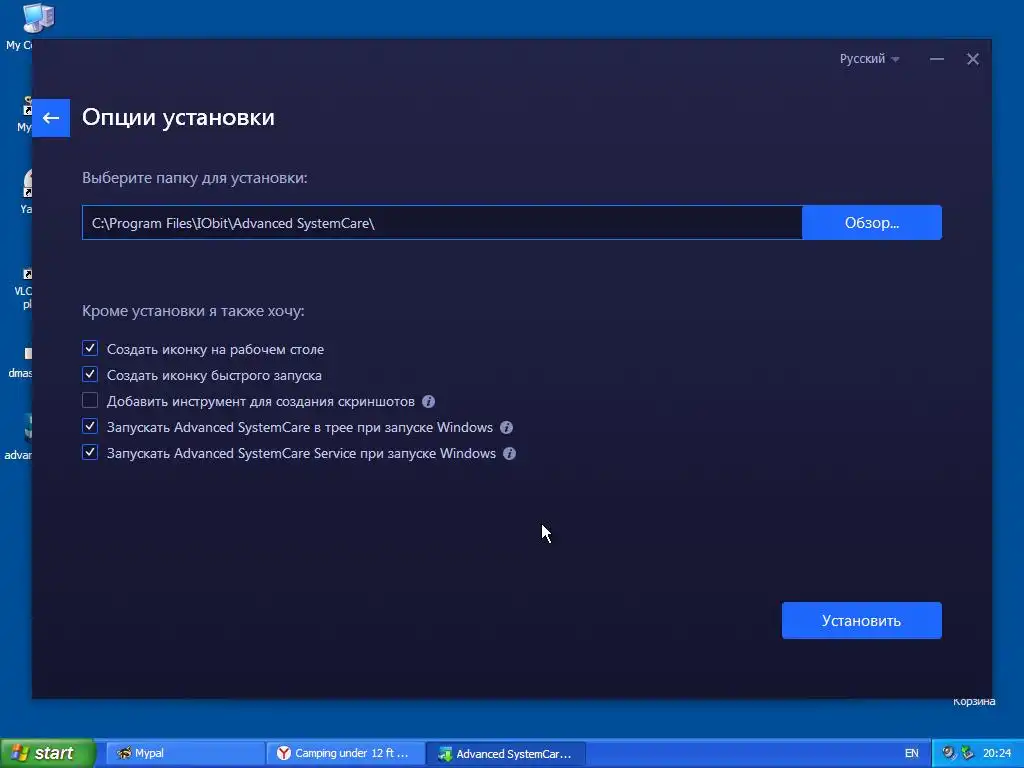Select the Корзина recycle bin label
Viewport: 1024px width, 768px height.
[x=974, y=701]
